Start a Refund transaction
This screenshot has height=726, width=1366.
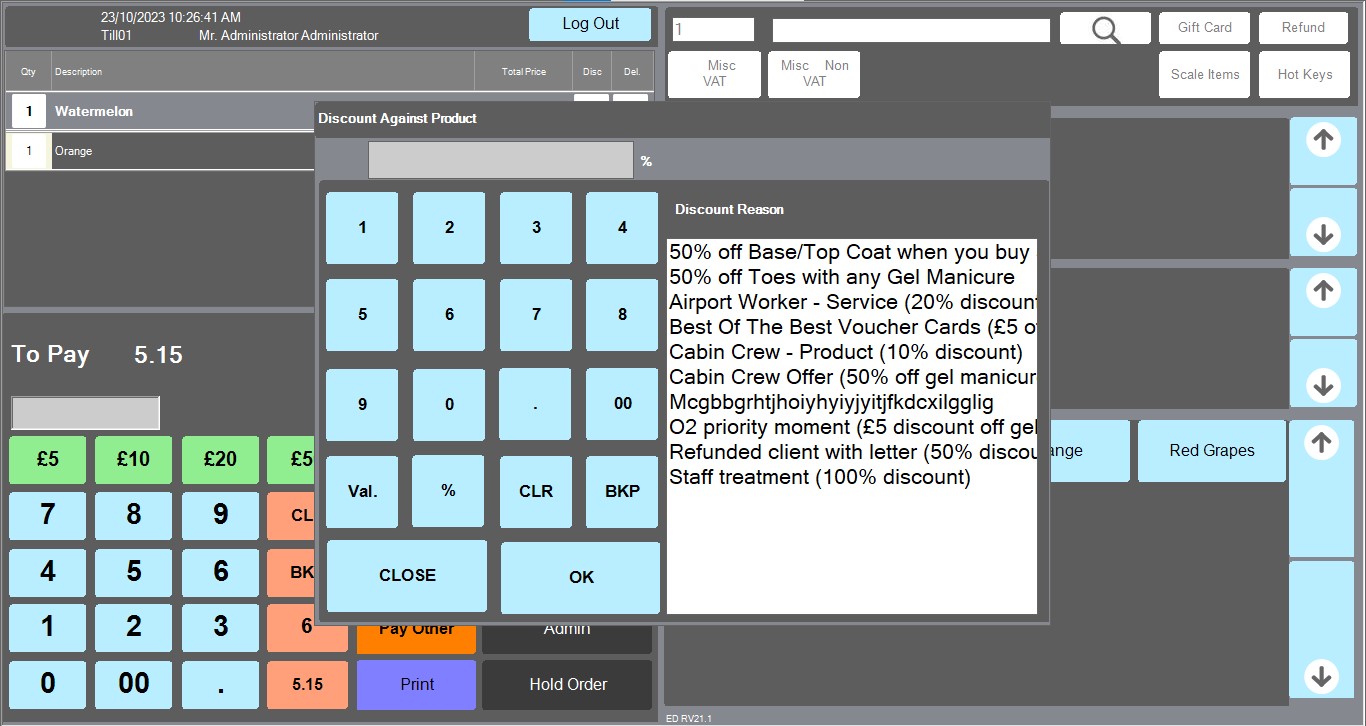pos(1302,28)
